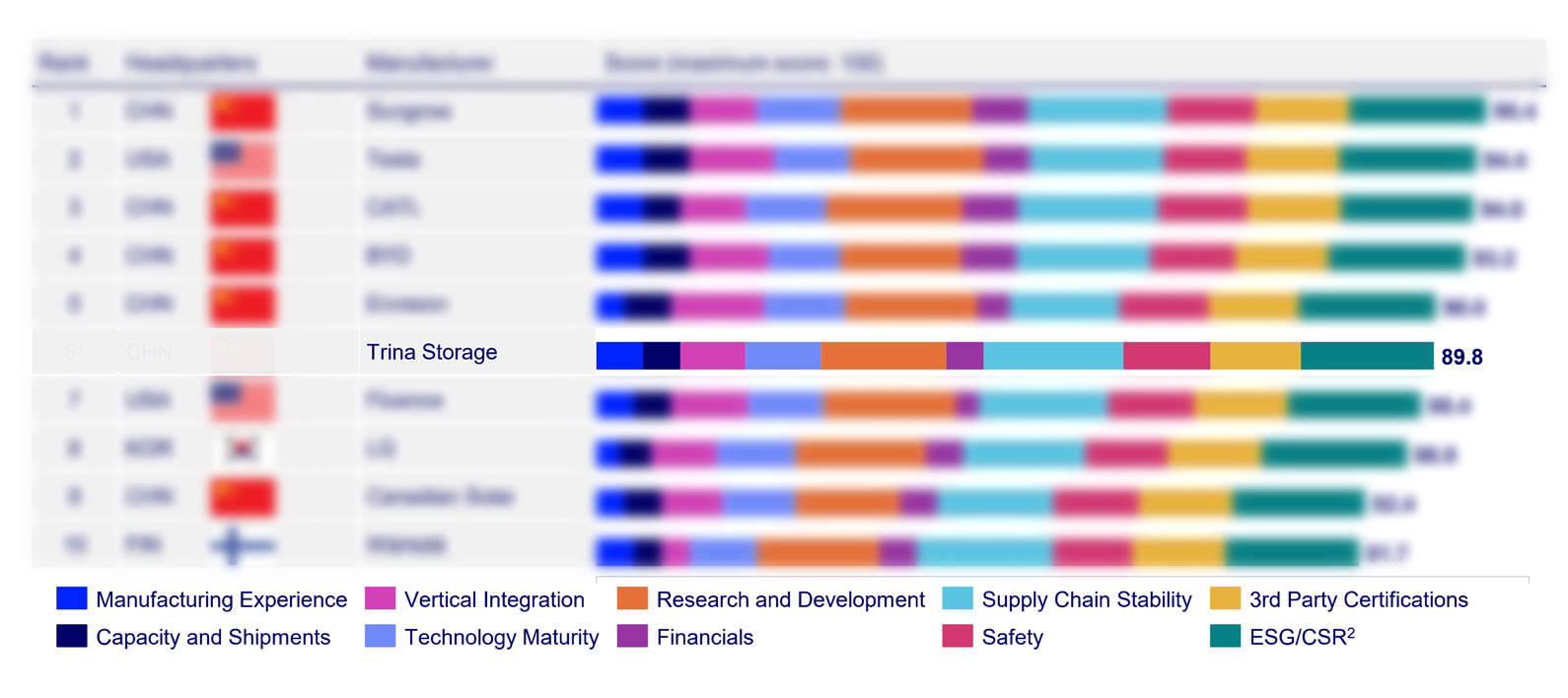Select the Vertical Integration magenta legend swatch
This screenshot has width=1568, height=698.
pos(380,598)
